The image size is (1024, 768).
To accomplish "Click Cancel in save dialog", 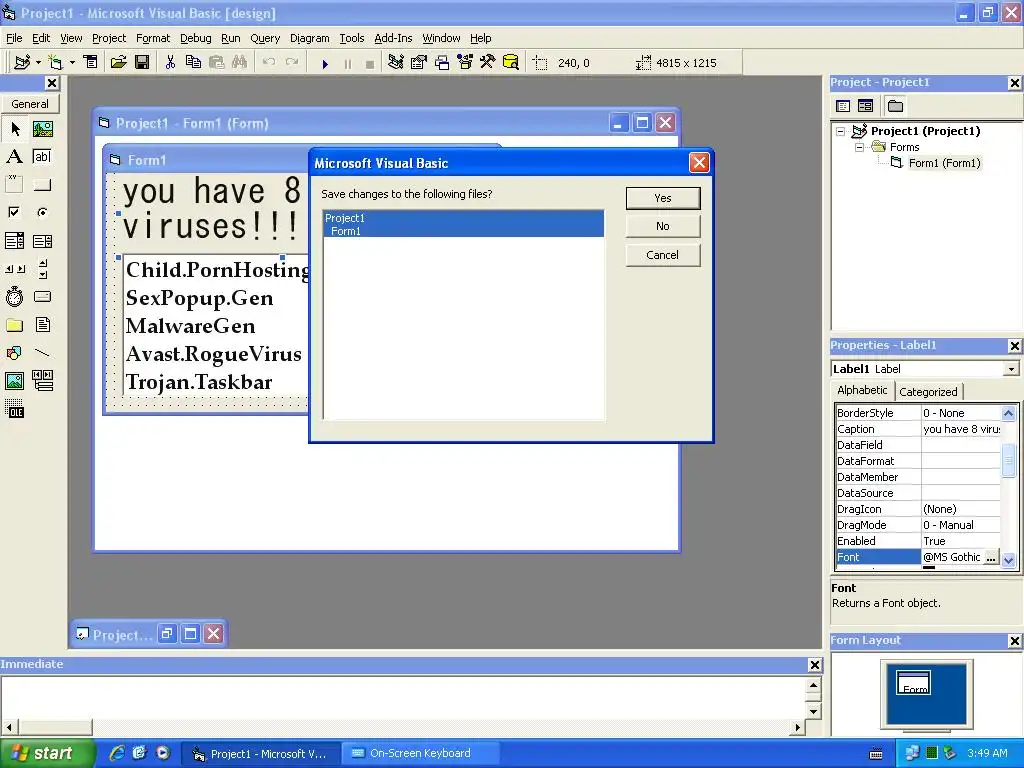I will pyautogui.click(x=663, y=255).
